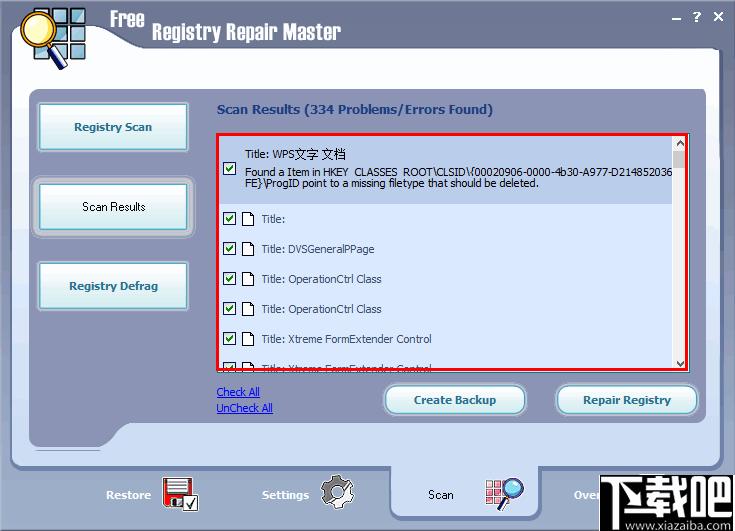Click the results list scroll-up arrow
Image resolution: width=735 pixels, height=531 pixels.
click(x=680, y=143)
